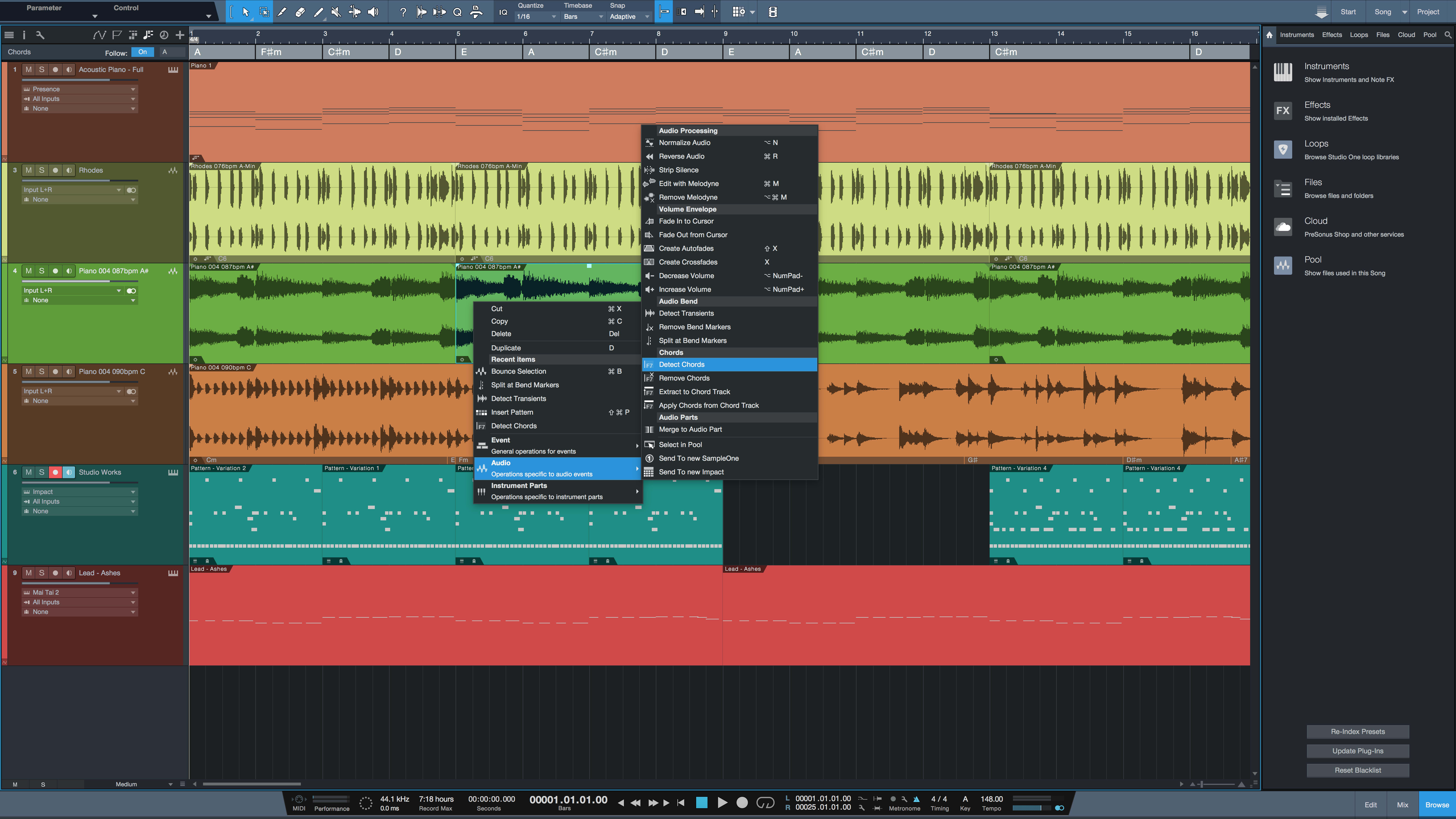Select the Bend tool
This screenshot has height=819, width=1456.
point(354,12)
